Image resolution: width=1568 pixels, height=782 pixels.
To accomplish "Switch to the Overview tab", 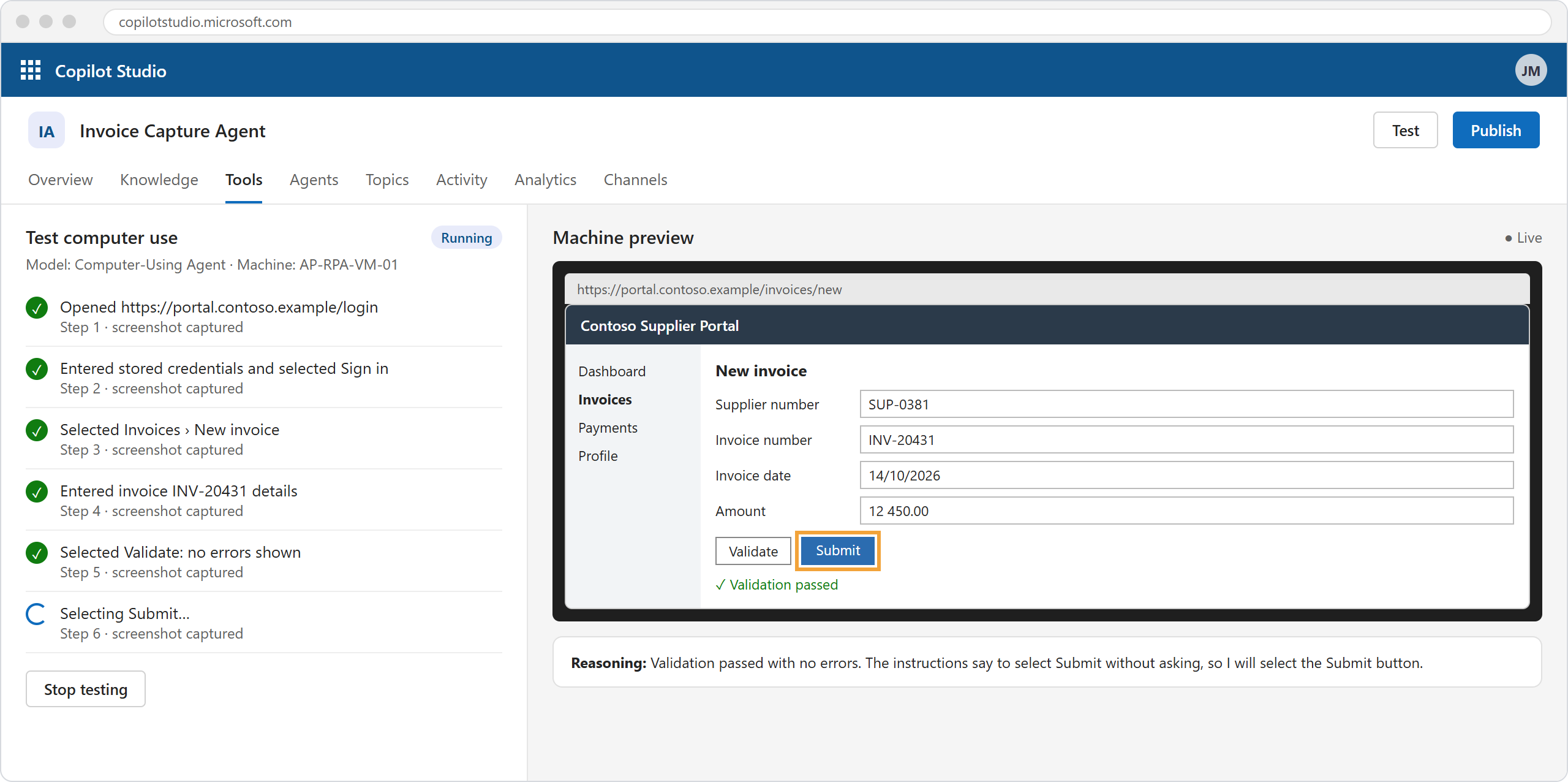I will pos(61,180).
